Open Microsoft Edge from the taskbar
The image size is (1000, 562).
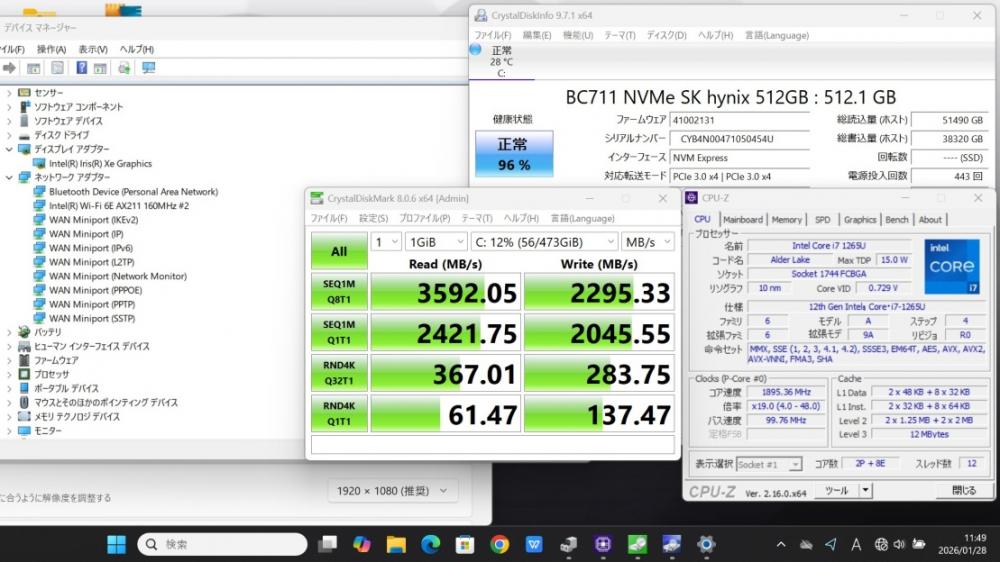point(430,544)
